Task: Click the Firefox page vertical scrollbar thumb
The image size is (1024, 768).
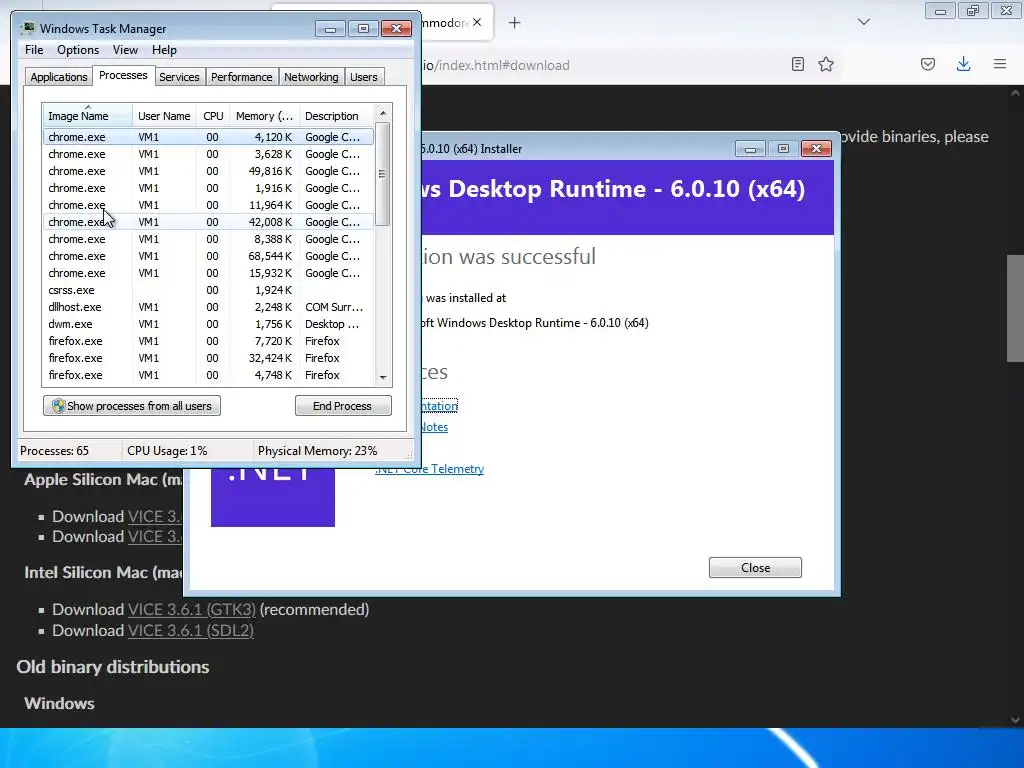Action: [1015, 308]
